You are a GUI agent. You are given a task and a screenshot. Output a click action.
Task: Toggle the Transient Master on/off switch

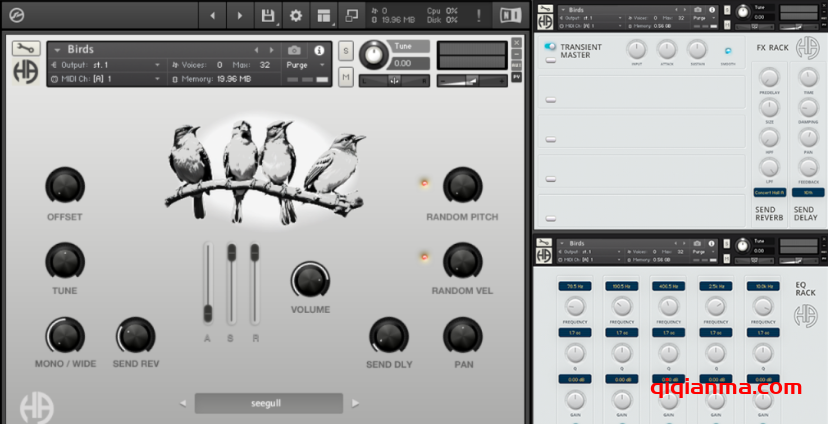pos(550,46)
